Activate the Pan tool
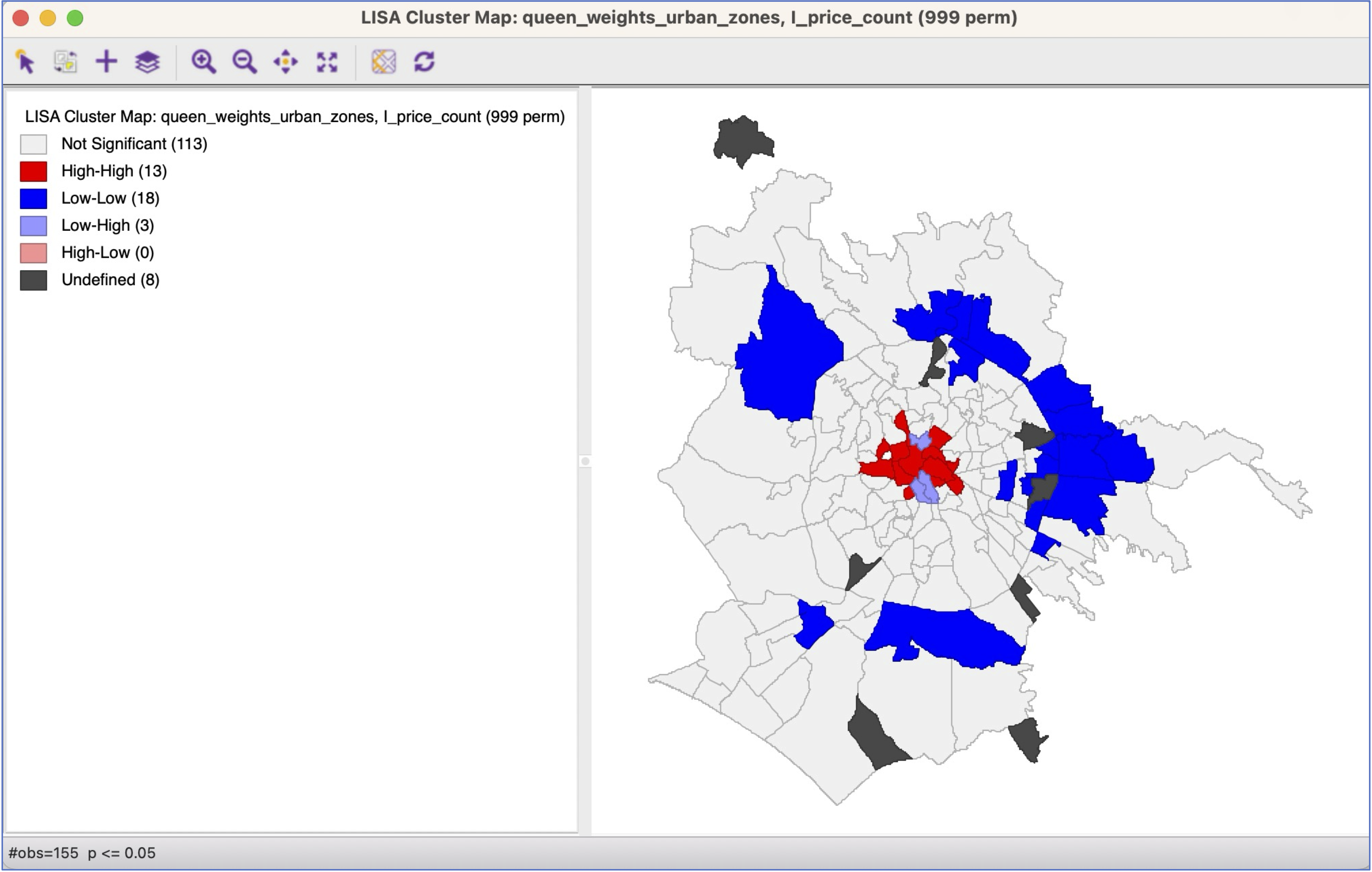The image size is (1372, 872). (285, 62)
